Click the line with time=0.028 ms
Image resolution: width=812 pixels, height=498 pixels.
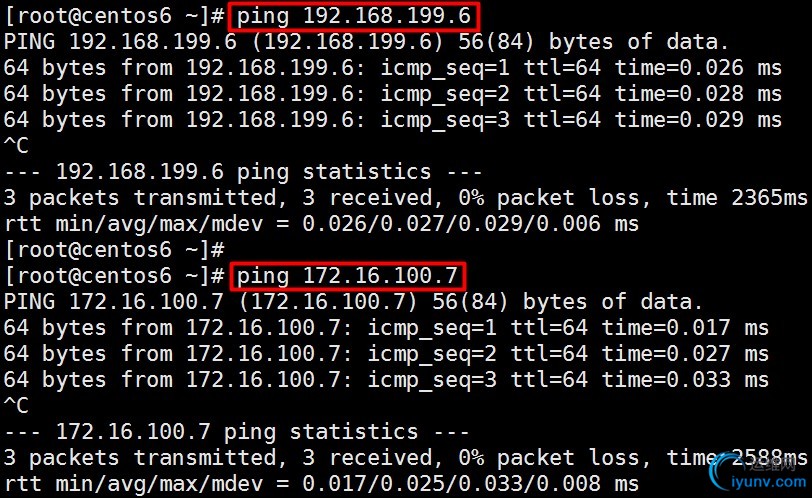pos(393,94)
